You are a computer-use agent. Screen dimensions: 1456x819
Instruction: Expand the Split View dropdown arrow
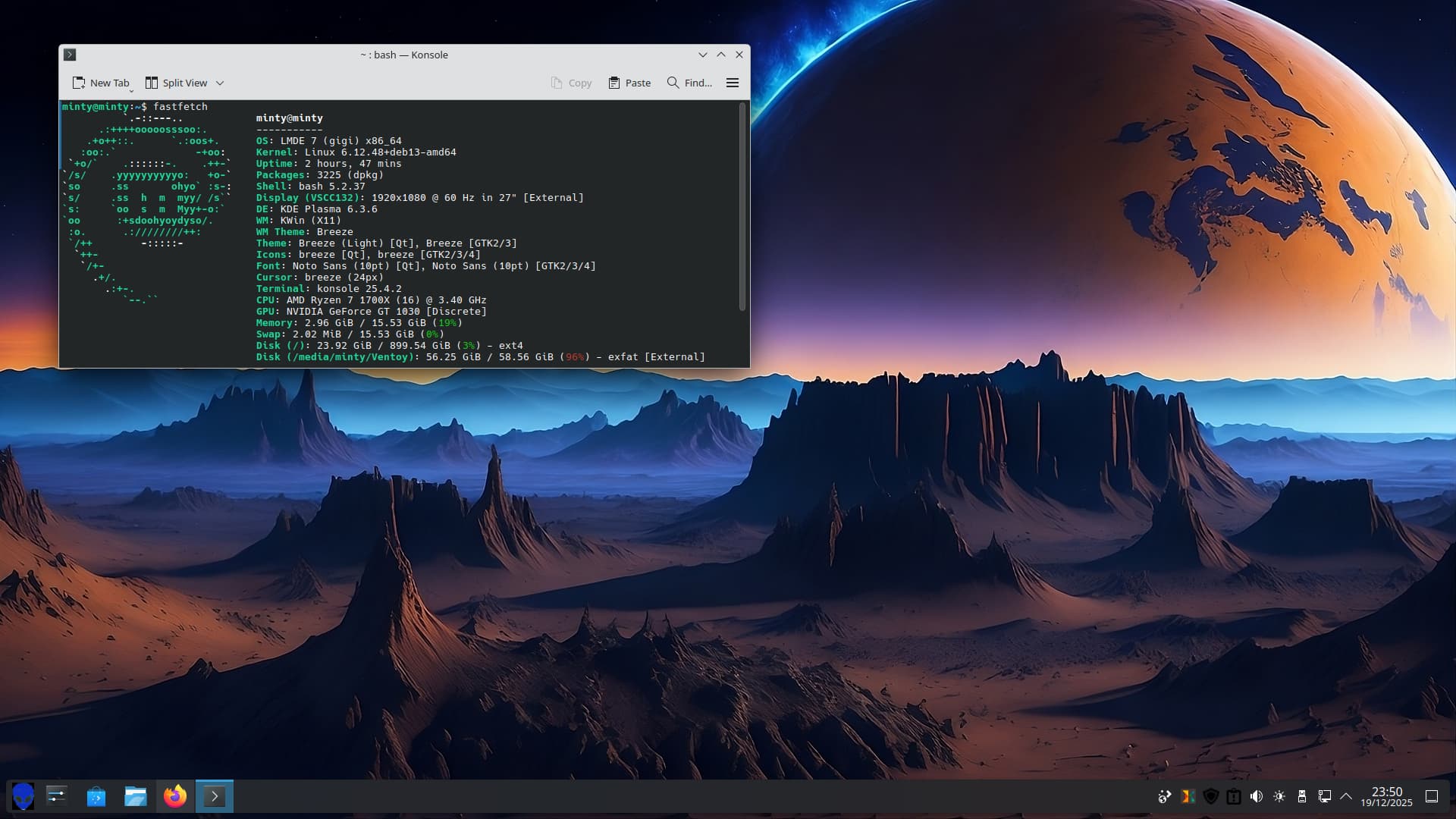coord(220,83)
